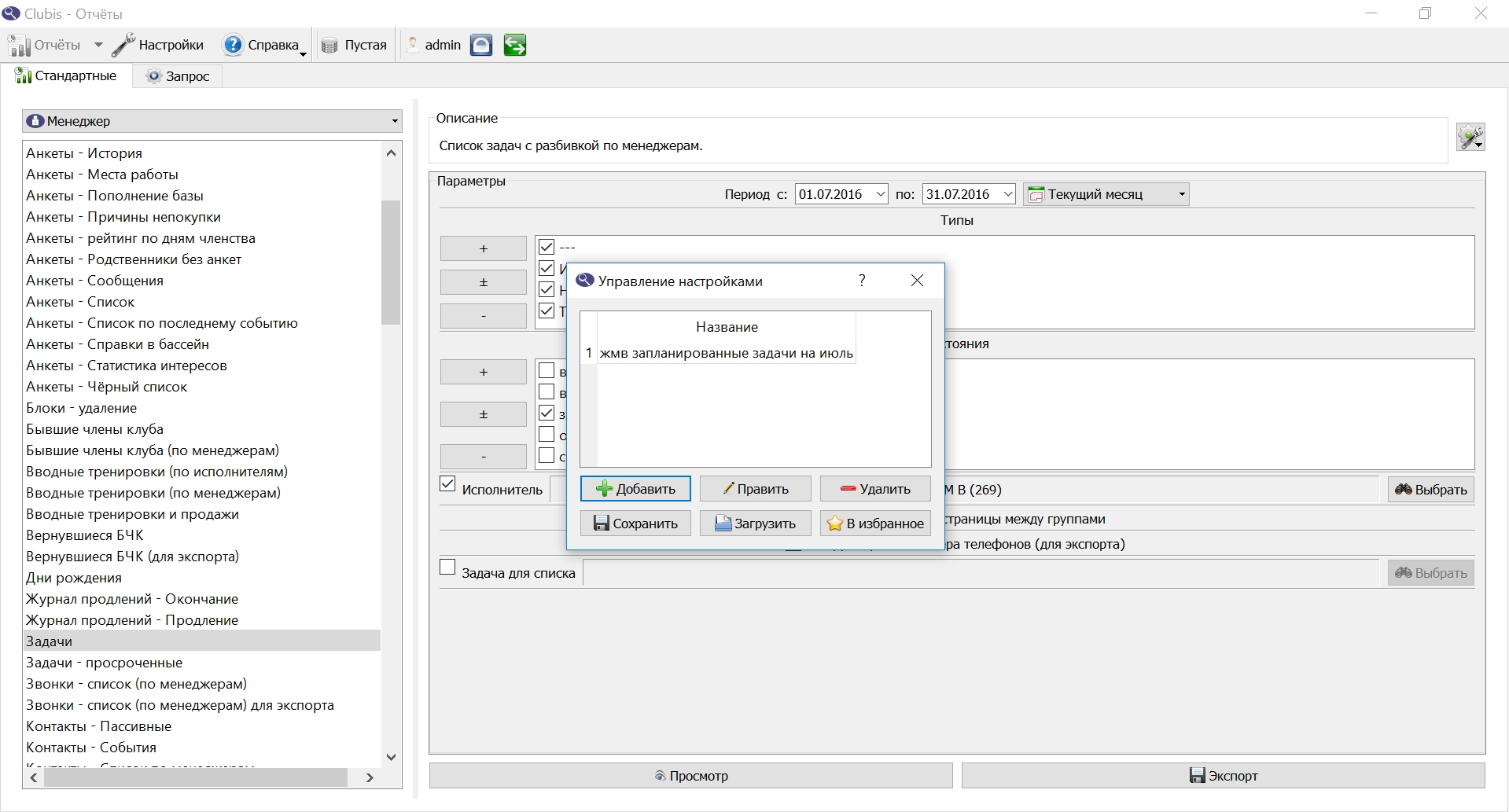Enable the Задача для списка checkbox
1509x812 pixels.
click(x=447, y=567)
